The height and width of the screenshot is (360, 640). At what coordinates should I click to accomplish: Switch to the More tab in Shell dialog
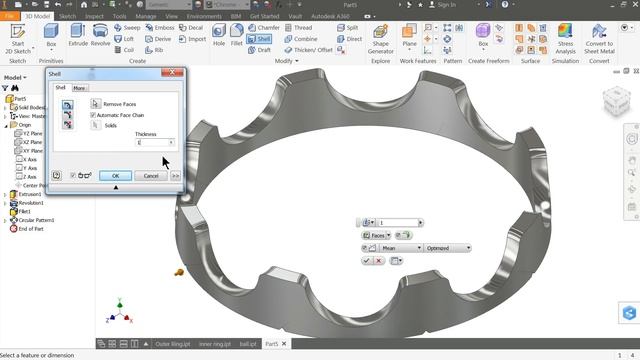click(79, 88)
